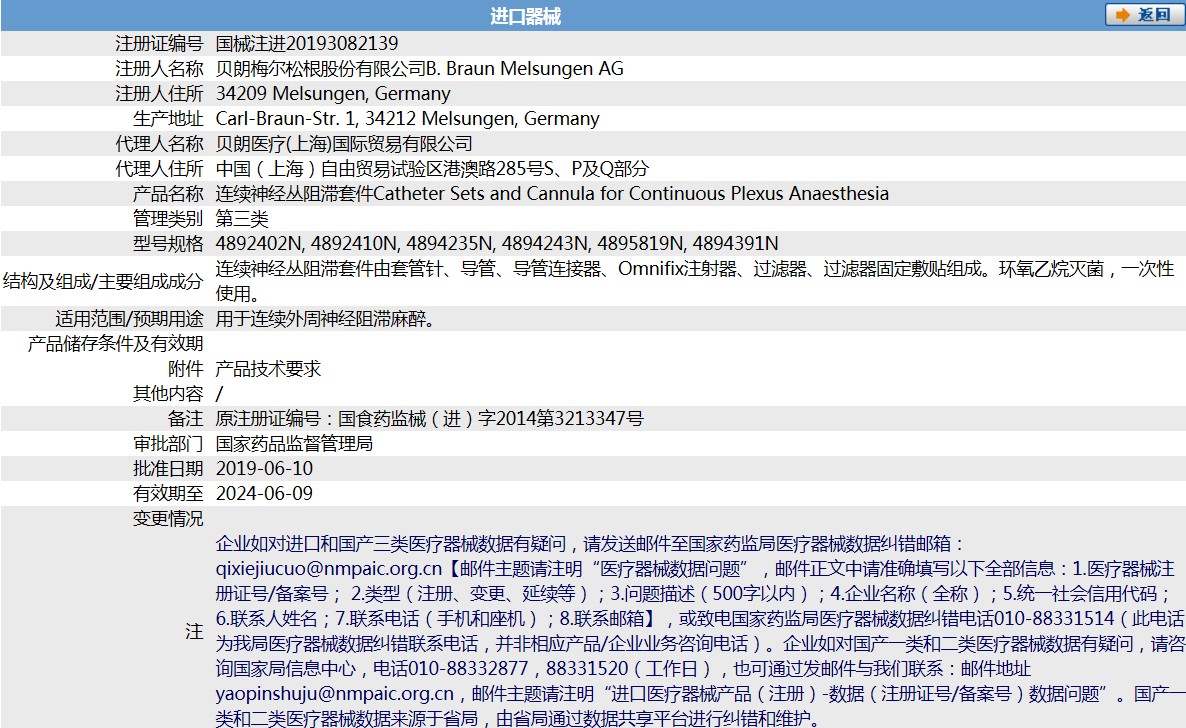Click approval date 2019-06-10
The width and height of the screenshot is (1186, 728).
(264, 468)
